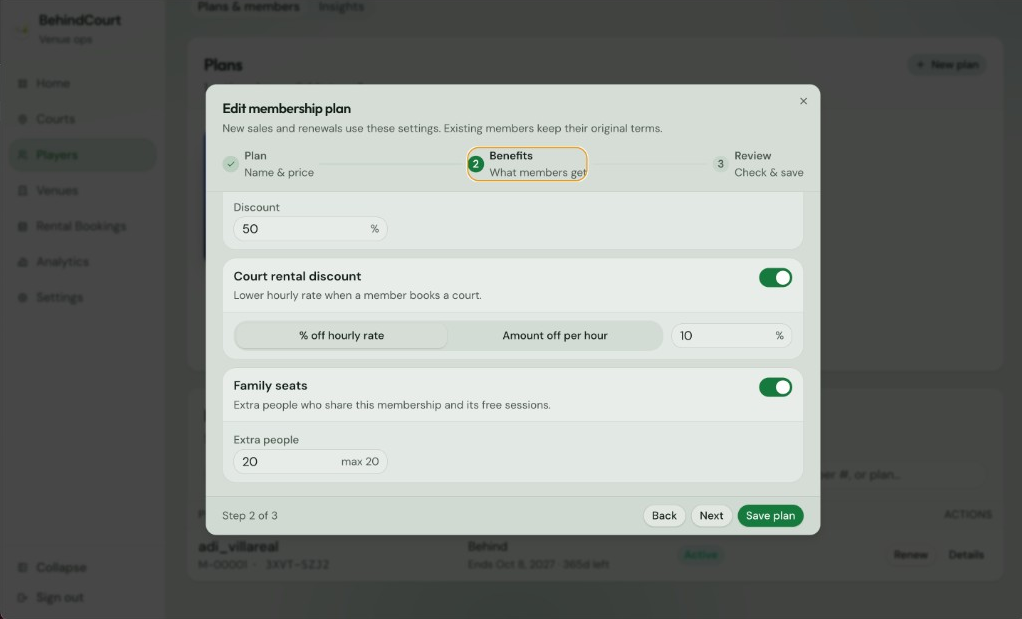This screenshot has width=1022, height=619.
Task: Switch to the Insights tab
Action: tap(341, 7)
